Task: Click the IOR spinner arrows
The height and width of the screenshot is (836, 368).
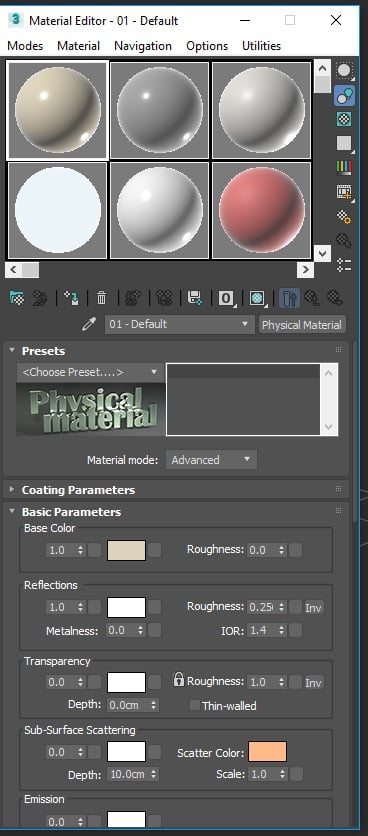Action: [282, 630]
